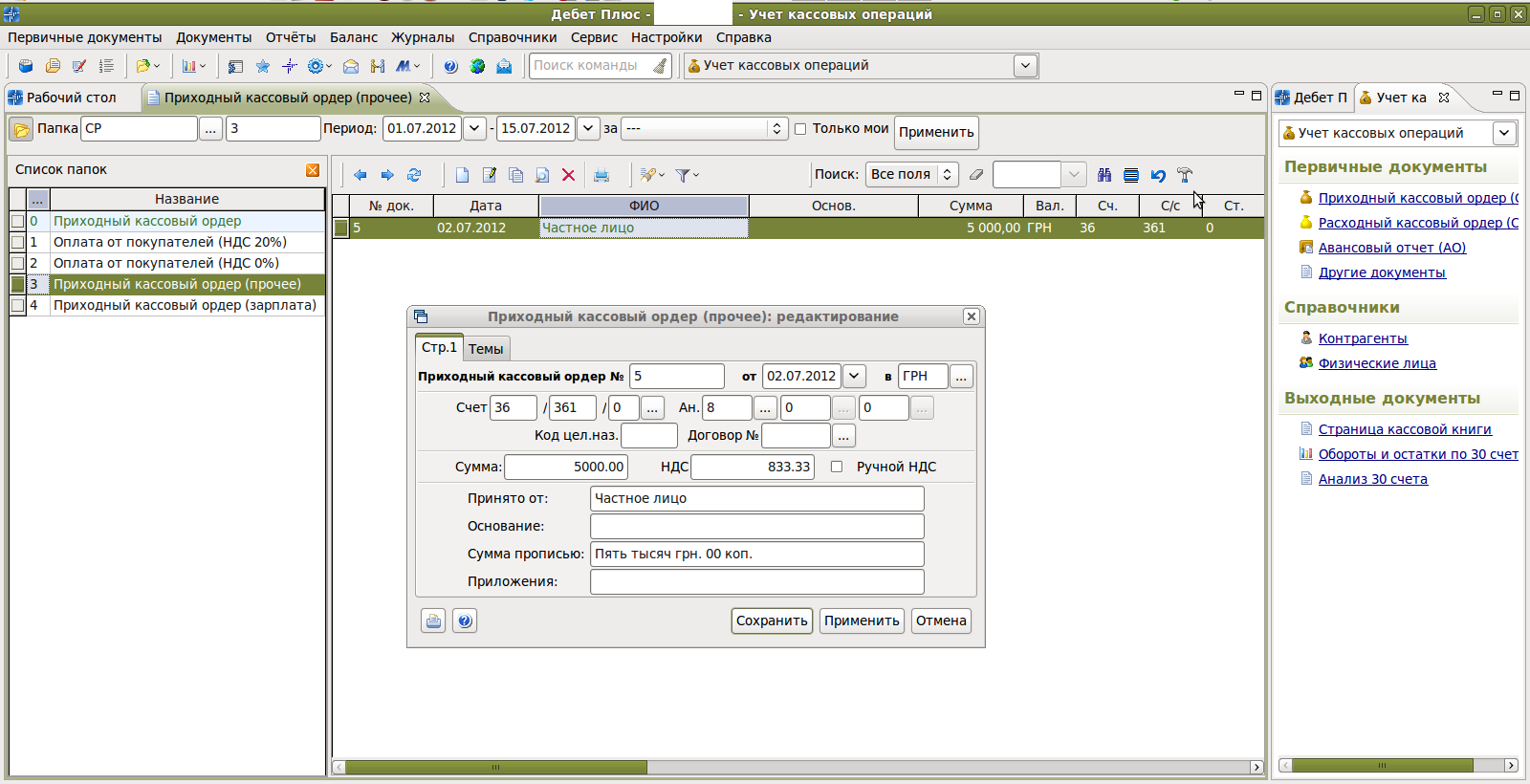
Task: Click the blue forward arrow in the document list toolbar
Action: coord(387,175)
